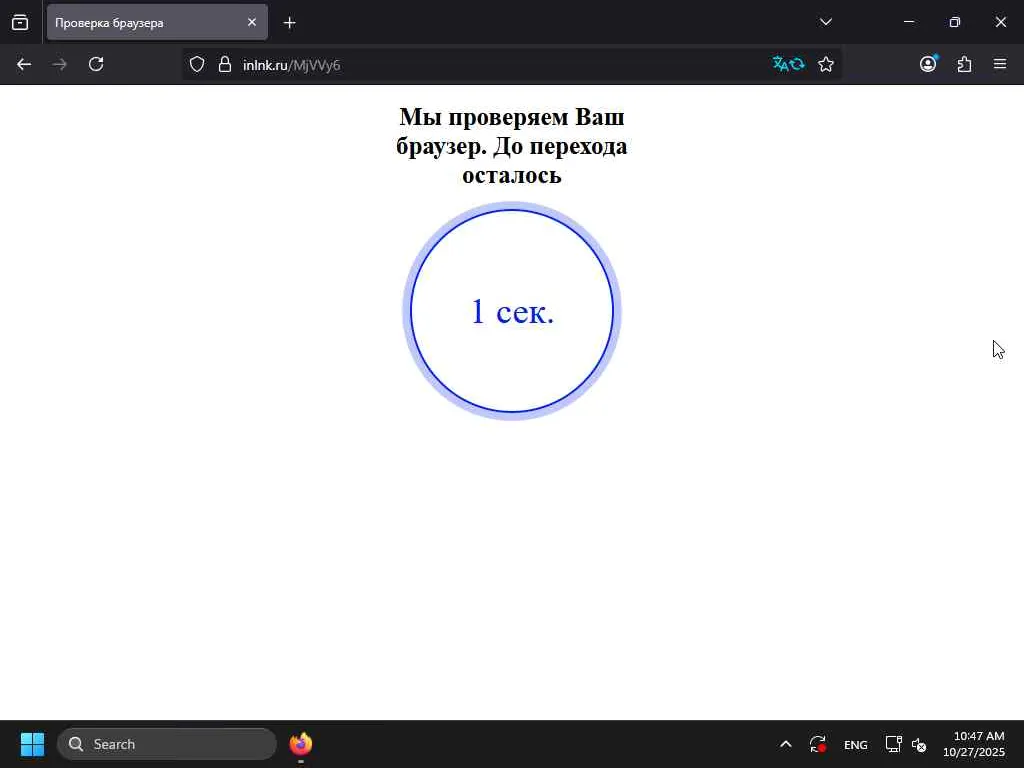Minimize the Firefox window
The image size is (1024, 768).
[908, 22]
